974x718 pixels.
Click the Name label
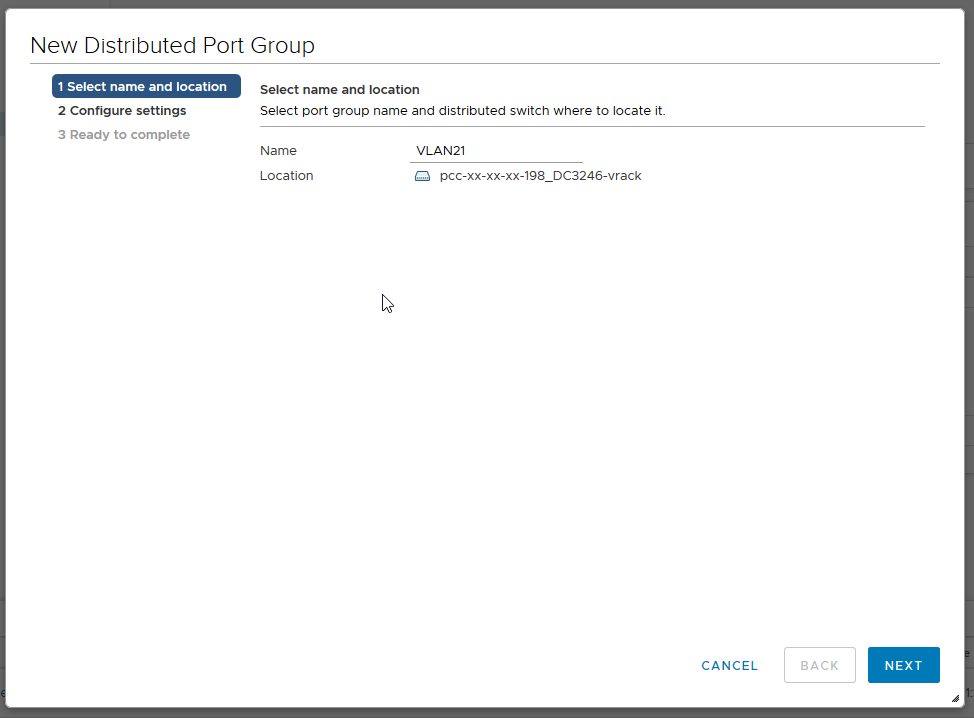278,151
